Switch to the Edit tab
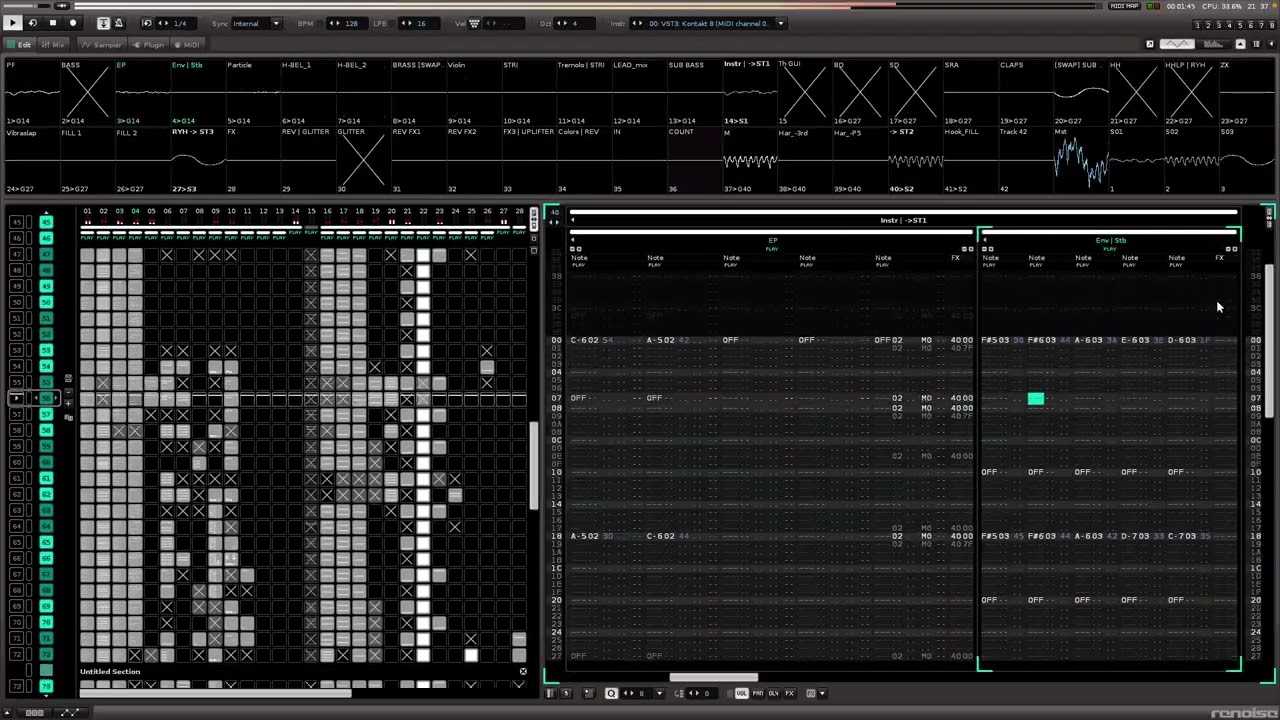The width and height of the screenshot is (1280, 720). pos(20,44)
